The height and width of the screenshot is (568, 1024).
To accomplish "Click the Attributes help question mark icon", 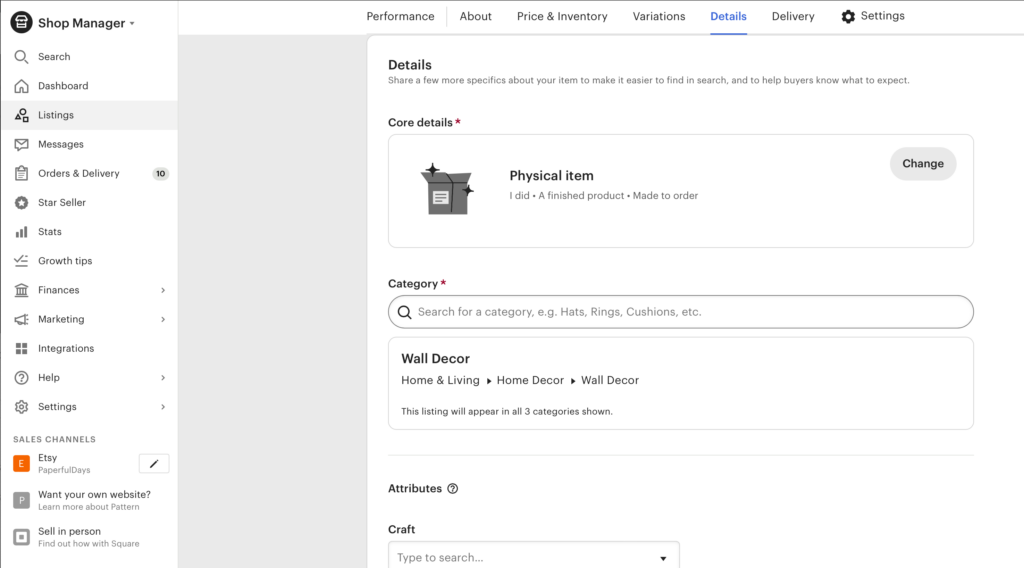I will 453,488.
